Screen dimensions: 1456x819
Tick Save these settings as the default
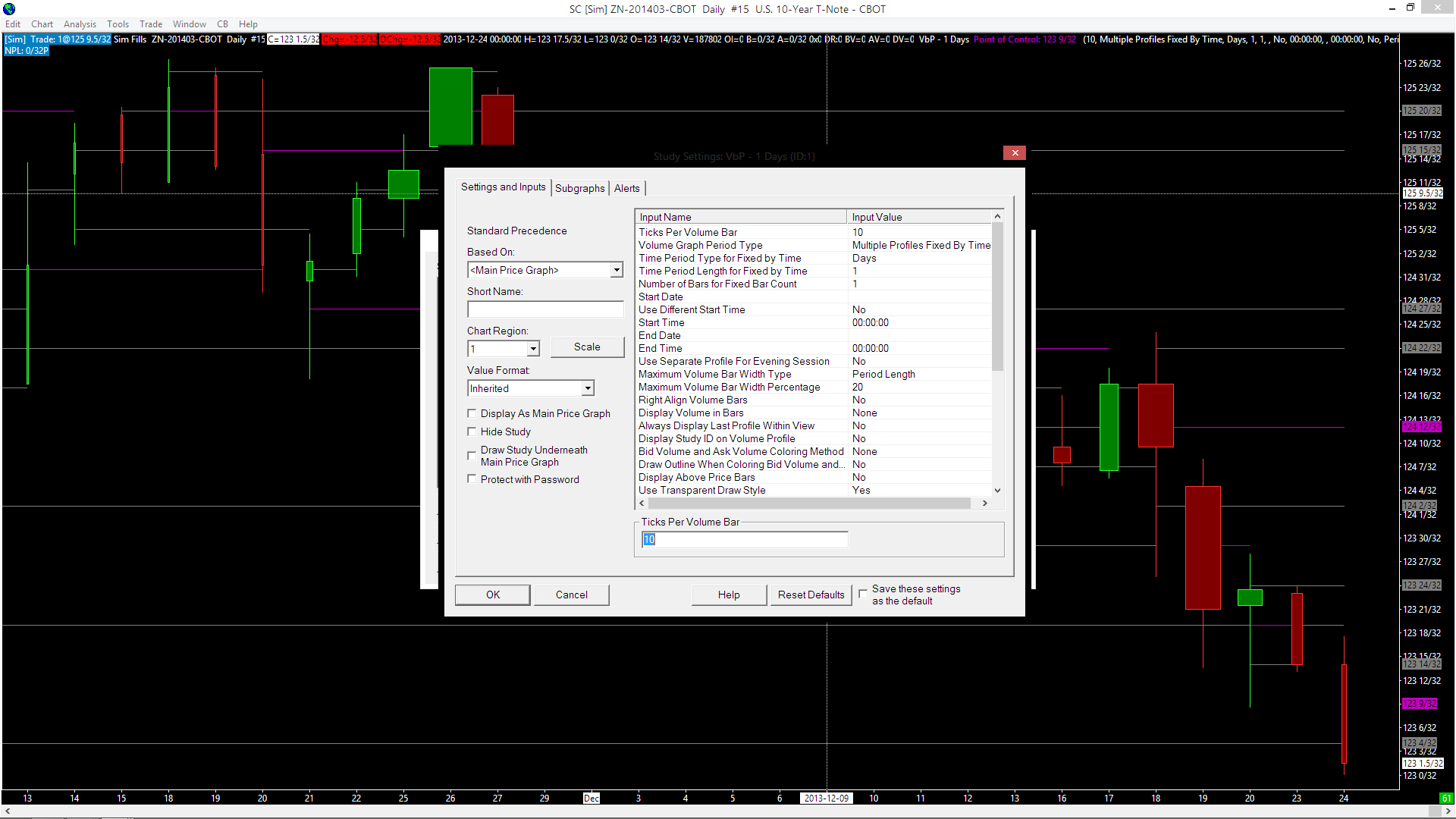tap(863, 595)
